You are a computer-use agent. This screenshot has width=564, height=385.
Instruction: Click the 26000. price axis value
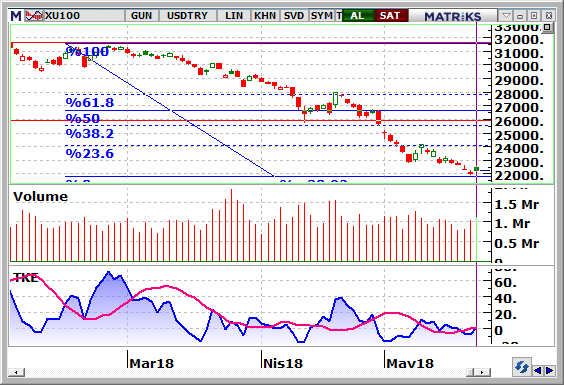[x=519, y=122]
